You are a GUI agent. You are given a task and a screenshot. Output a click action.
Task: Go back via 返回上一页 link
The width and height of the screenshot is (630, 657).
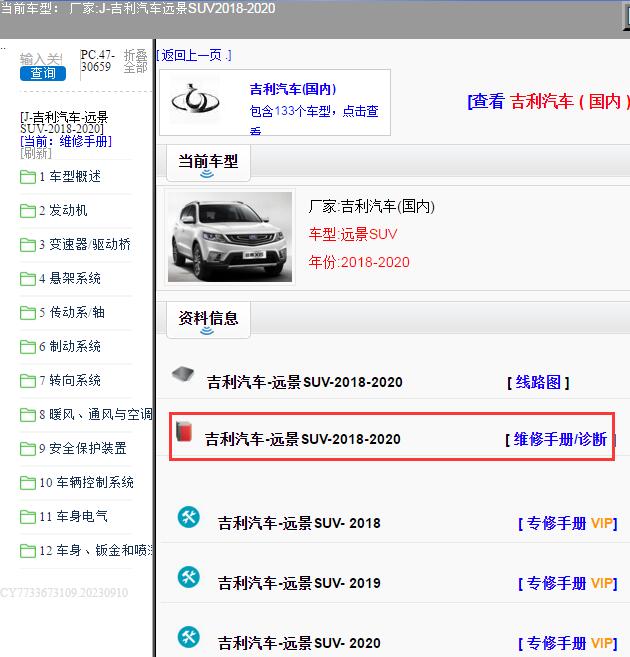pos(194,55)
